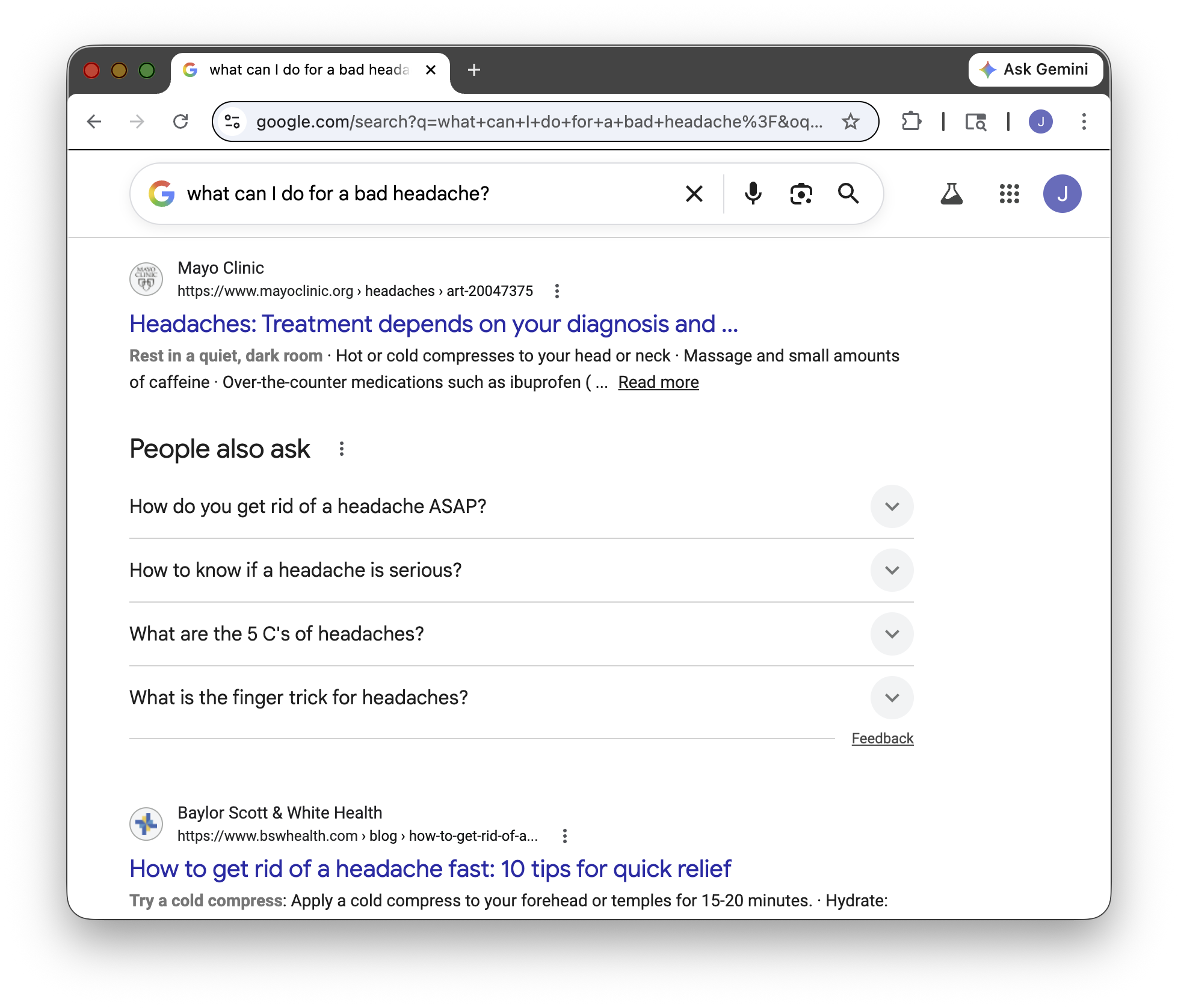Open the three-dot menu on the Mayo Clinic result
1178x1008 pixels.
point(557,291)
